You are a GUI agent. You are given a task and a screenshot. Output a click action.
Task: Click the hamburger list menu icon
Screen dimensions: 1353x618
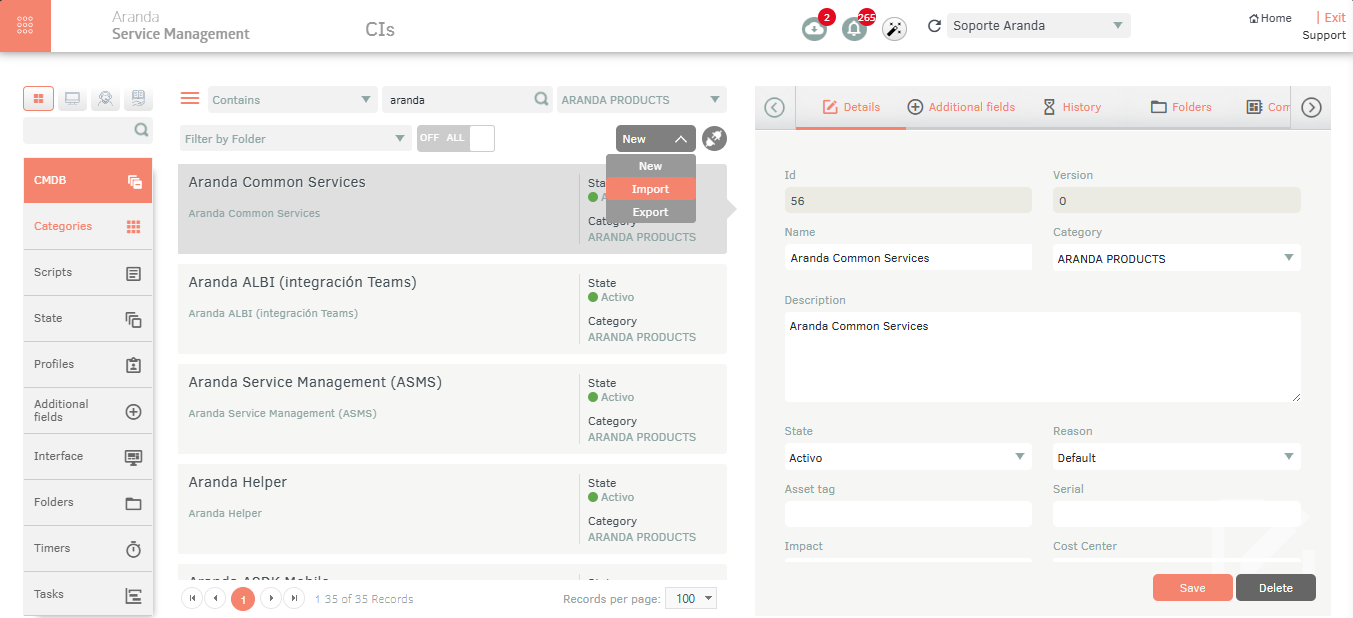190,98
